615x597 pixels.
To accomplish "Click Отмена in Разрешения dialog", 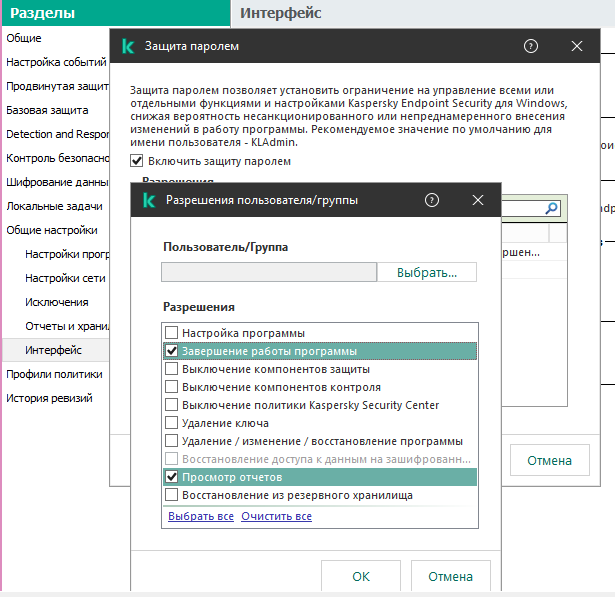I will (x=451, y=576).
